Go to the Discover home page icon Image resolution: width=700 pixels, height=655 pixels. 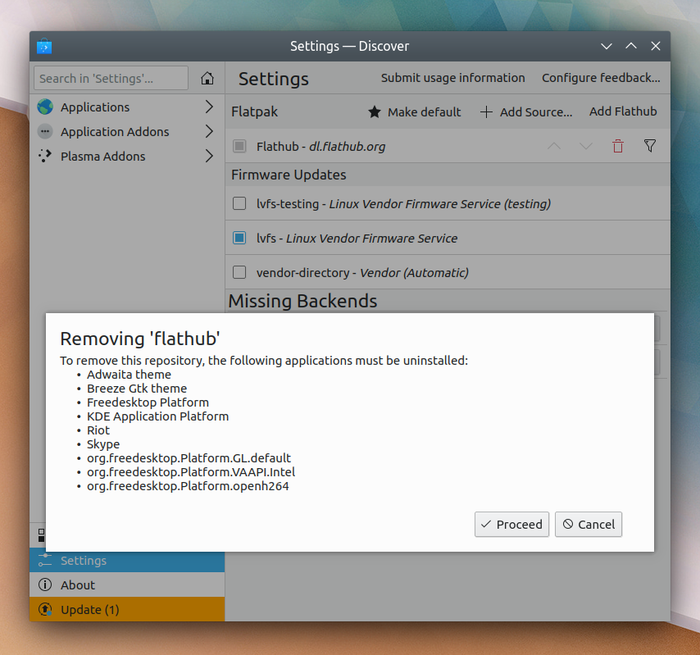click(x=207, y=79)
